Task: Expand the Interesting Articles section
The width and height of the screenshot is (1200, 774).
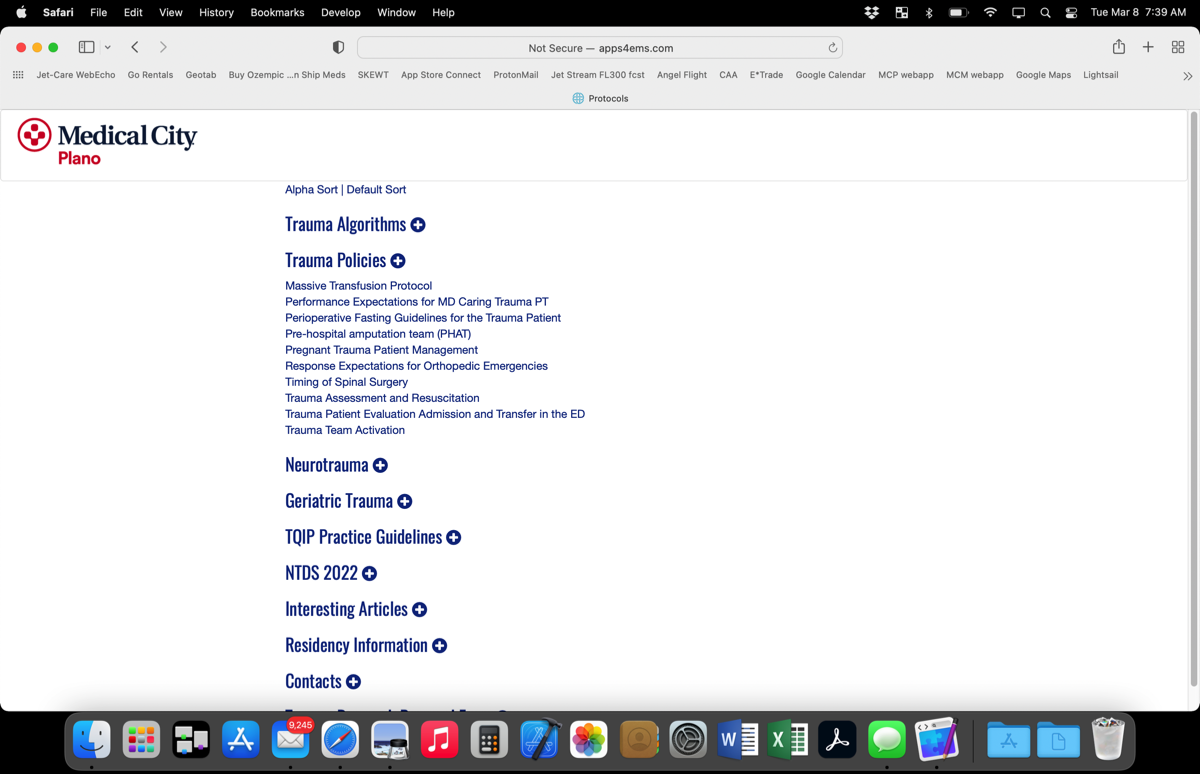Action: [420, 610]
